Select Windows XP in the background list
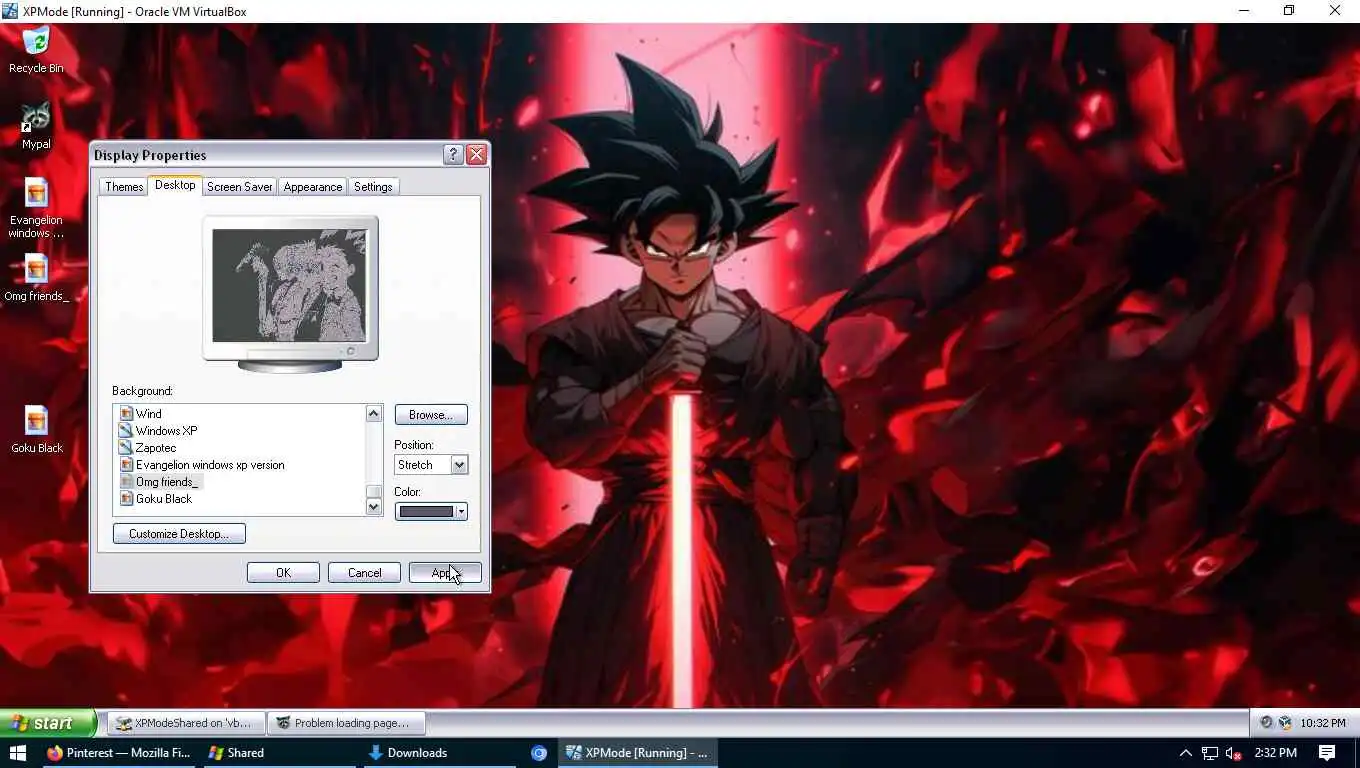This screenshot has width=1360, height=768. pyautogui.click(x=166, y=431)
